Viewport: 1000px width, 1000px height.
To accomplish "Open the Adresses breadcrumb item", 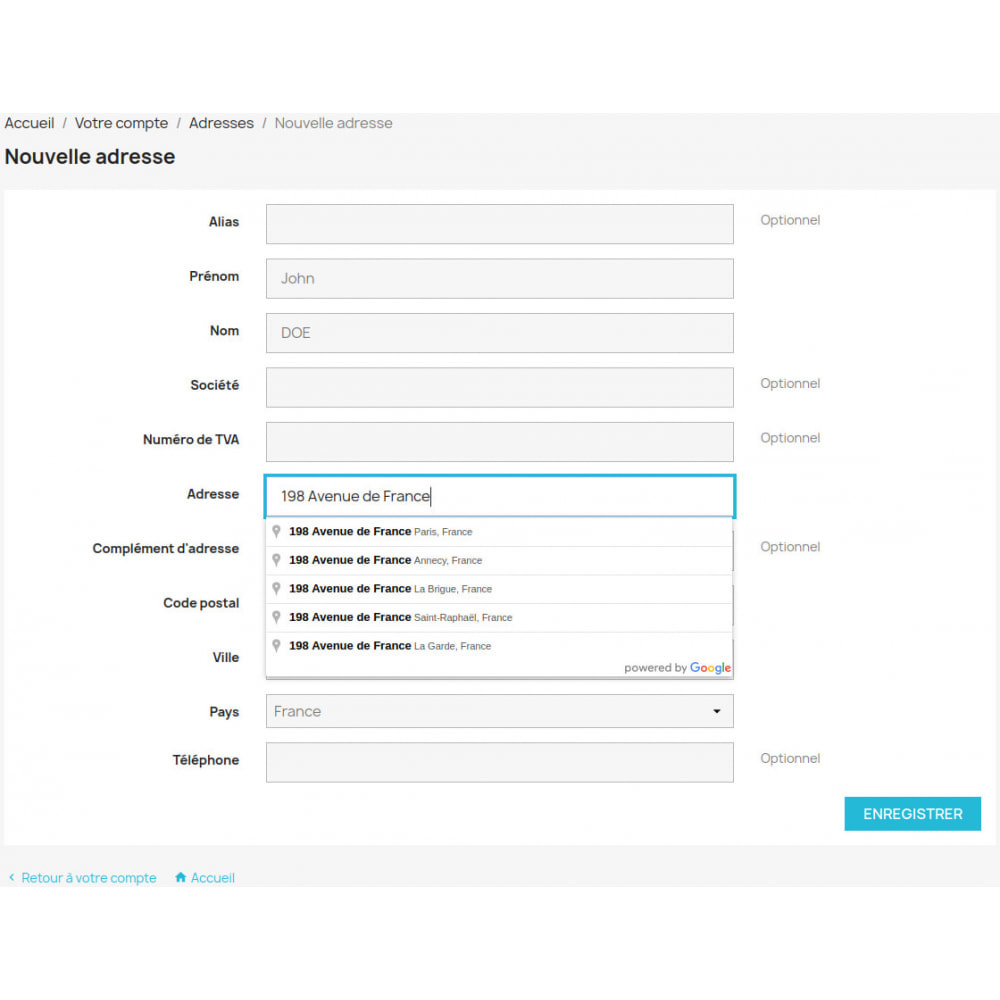I will 221,123.
